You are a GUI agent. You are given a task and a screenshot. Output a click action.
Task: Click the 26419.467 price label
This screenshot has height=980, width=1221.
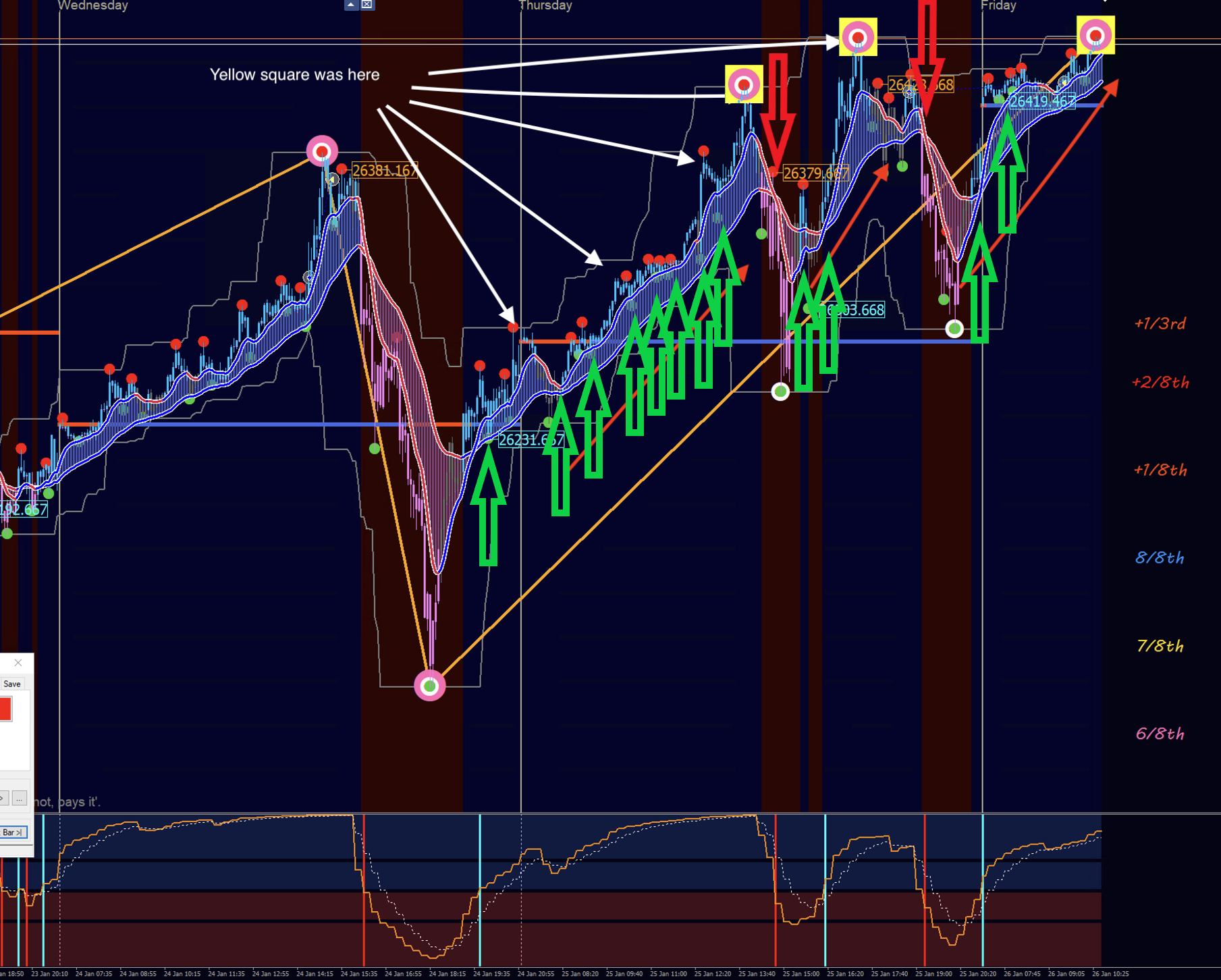(1042, 101)
